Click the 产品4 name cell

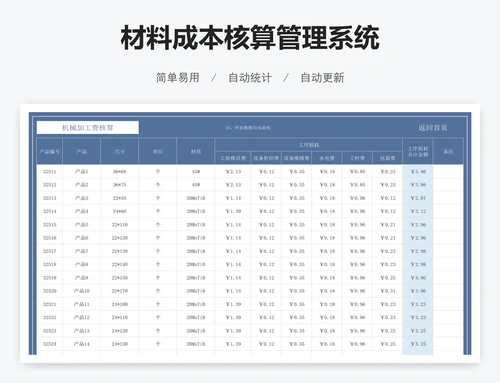(x=81, y=211)
